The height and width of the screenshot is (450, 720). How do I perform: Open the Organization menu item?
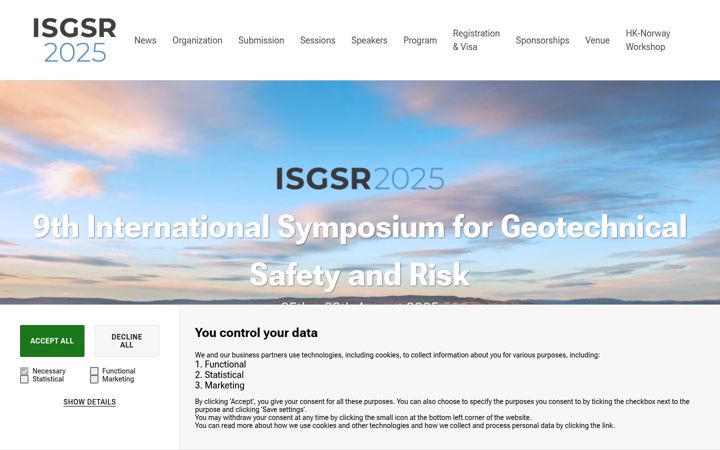[197, 40]
